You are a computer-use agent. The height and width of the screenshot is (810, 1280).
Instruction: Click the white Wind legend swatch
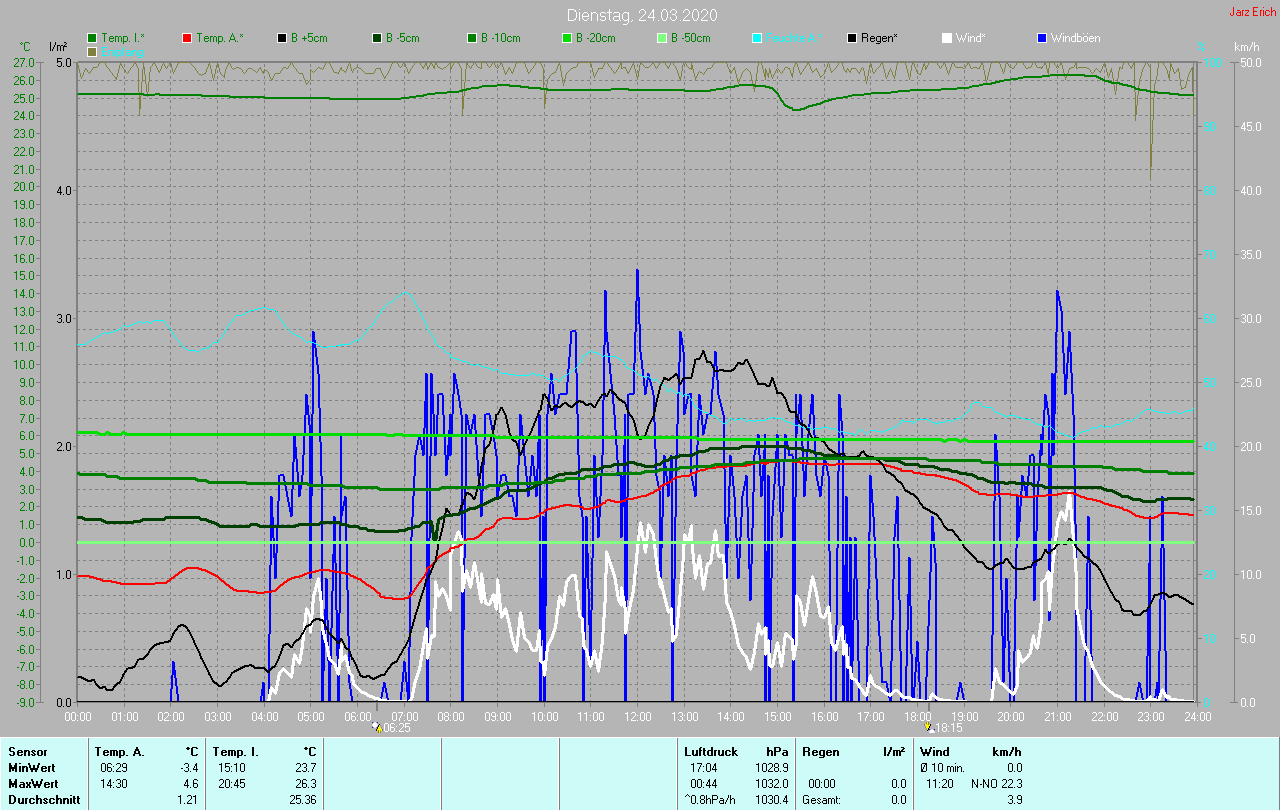point(948,38)
